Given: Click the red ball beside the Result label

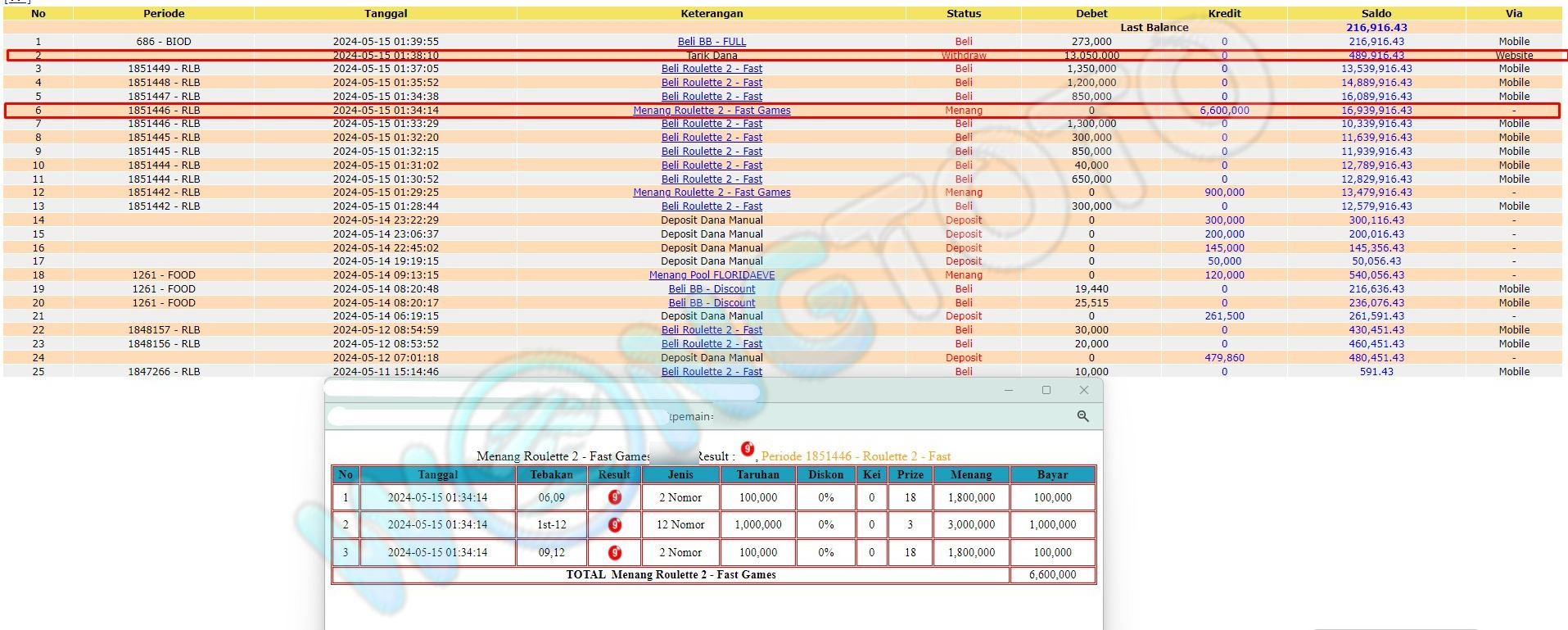Looking at the screenshot, I should point(747,449).
